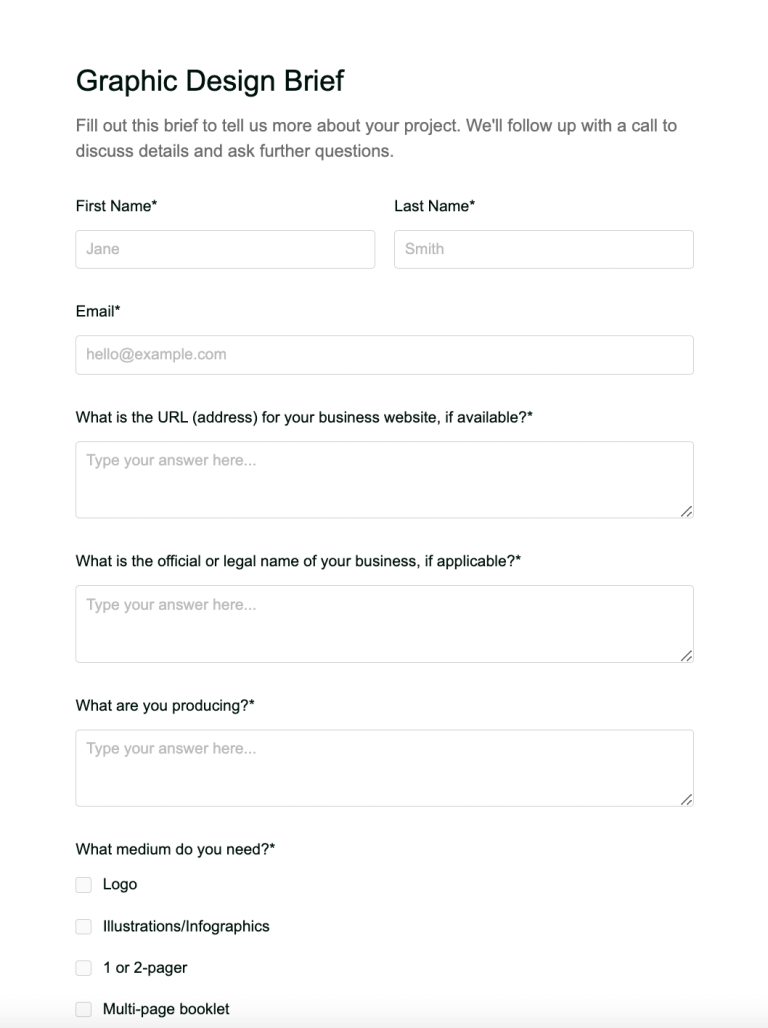
Task: Click the Email input field
Action: [x=384, y=354]
